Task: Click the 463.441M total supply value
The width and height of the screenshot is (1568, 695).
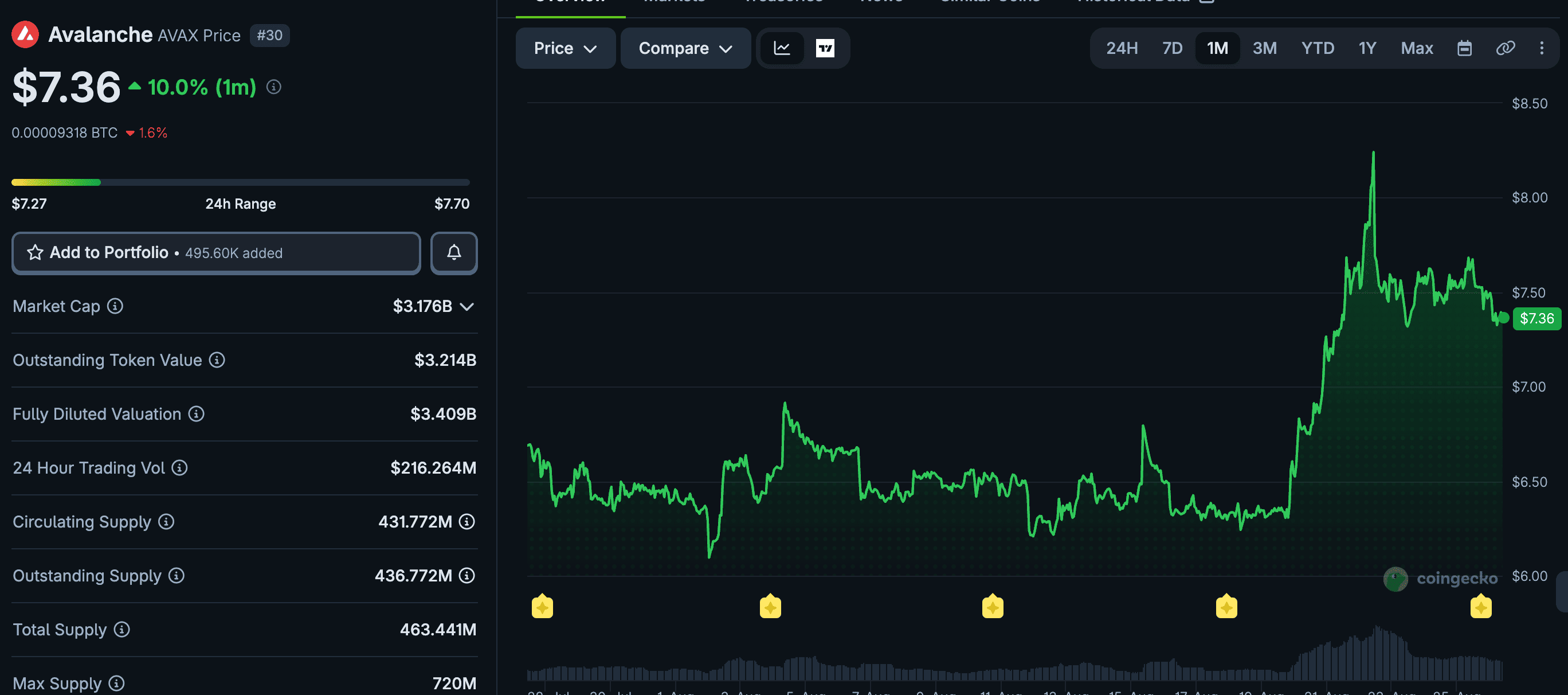Action: click(x=438, y=629)
